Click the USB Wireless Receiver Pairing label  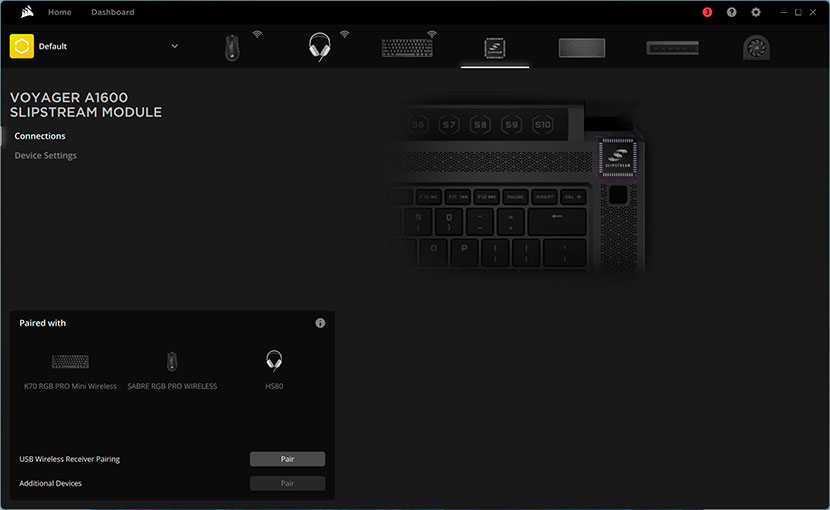[x=69, y=459]
